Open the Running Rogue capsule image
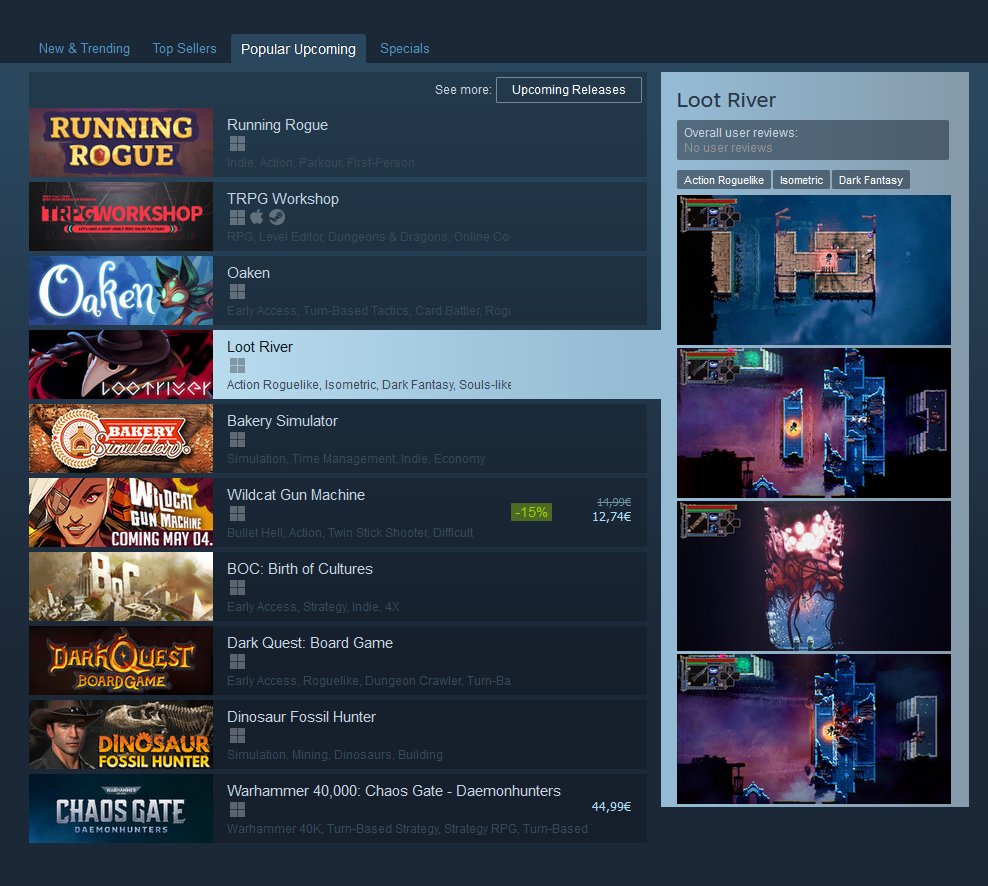The image size is (988, 886). click(x=121, y=142)
